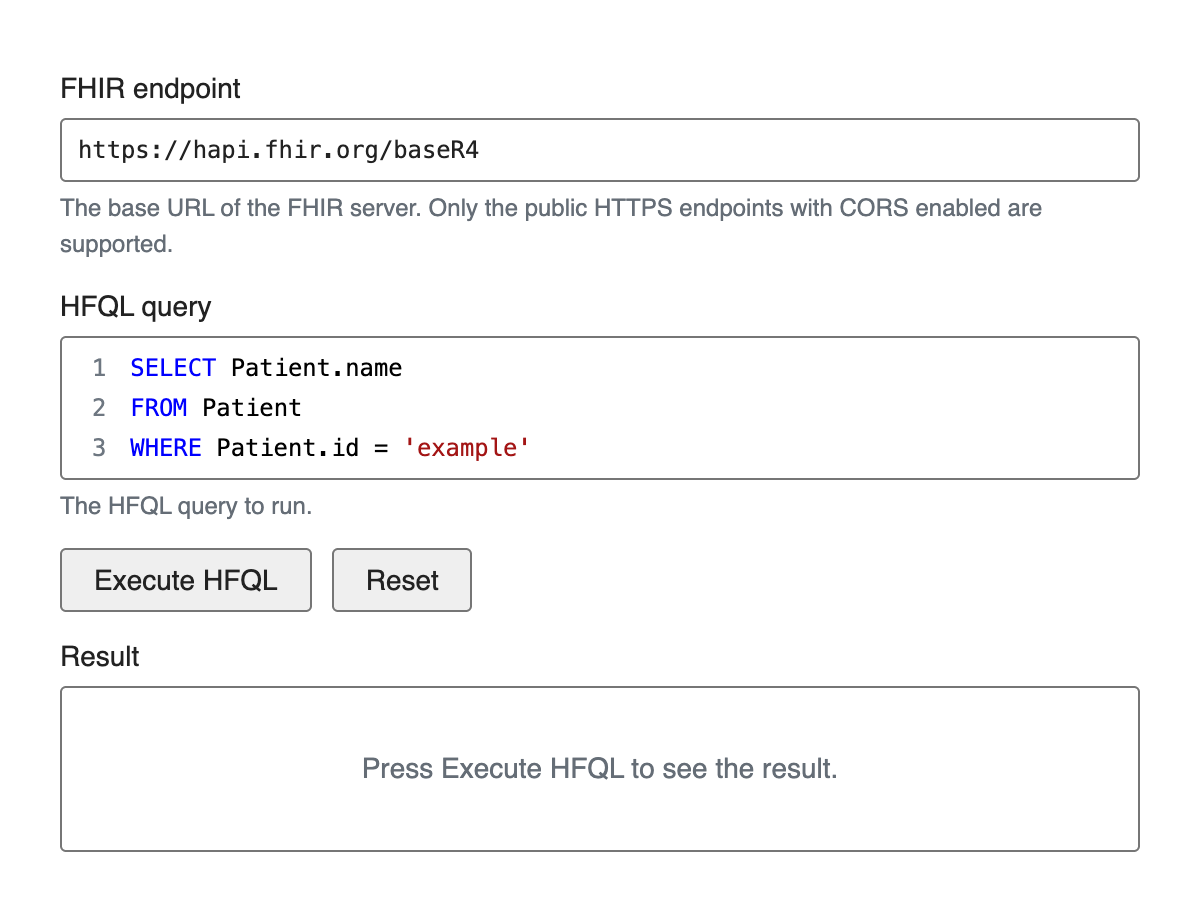Click the 'Press Execute HFQL' placeholder text

[599, 769]
